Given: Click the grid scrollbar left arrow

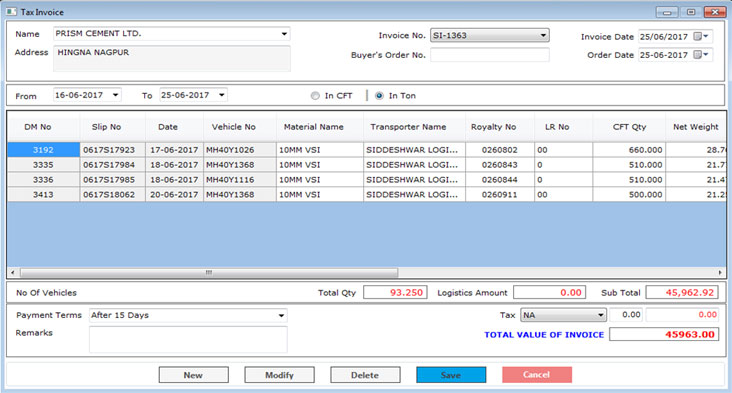Looking at the screenshot, I should click(13, 272).
